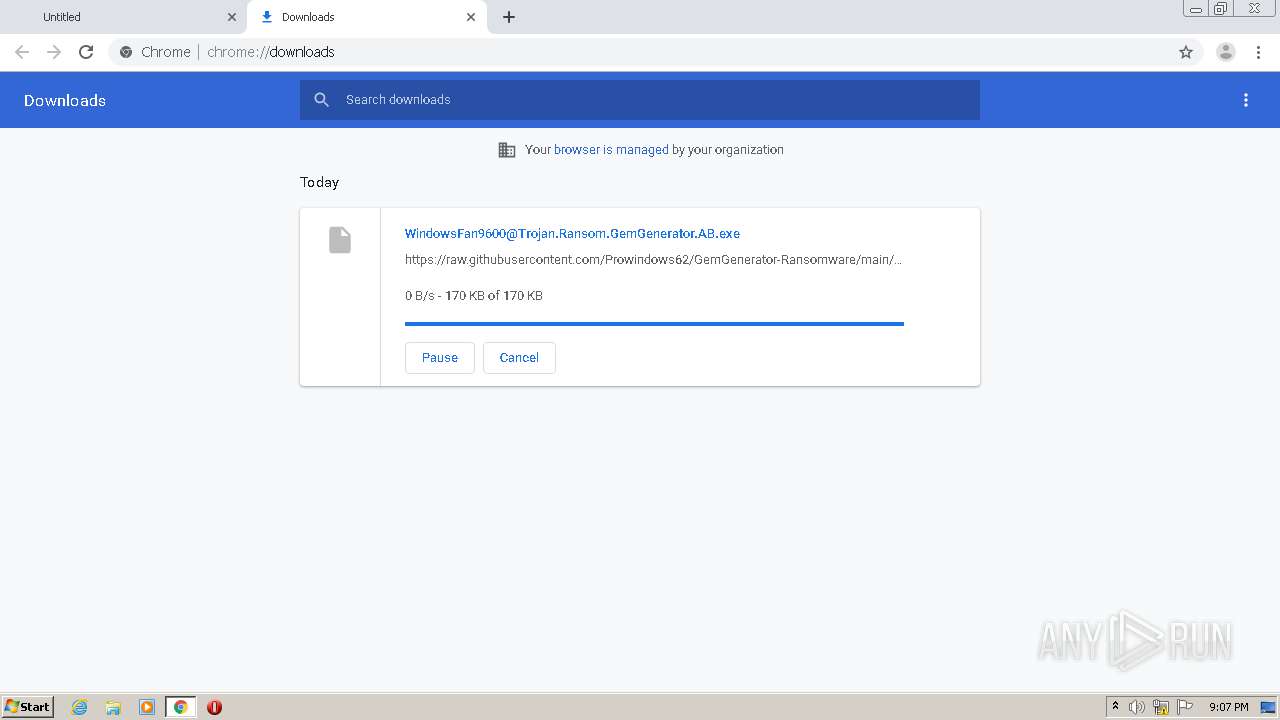
Task: Reload the page with the refresh icon
Action: [x=86, y=52]
